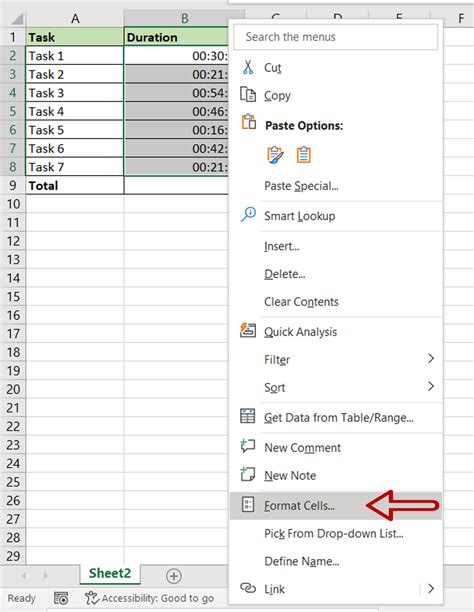This screenshot has width=474, height=612.
Task: Choose the plain Paste clipboard icon
Action: pyautogui.click(x=304, y=155)
